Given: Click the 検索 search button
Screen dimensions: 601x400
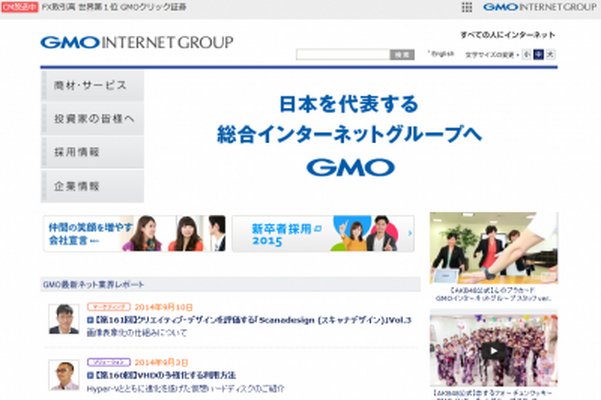Looking at the screenshot, I should [402, 55].
